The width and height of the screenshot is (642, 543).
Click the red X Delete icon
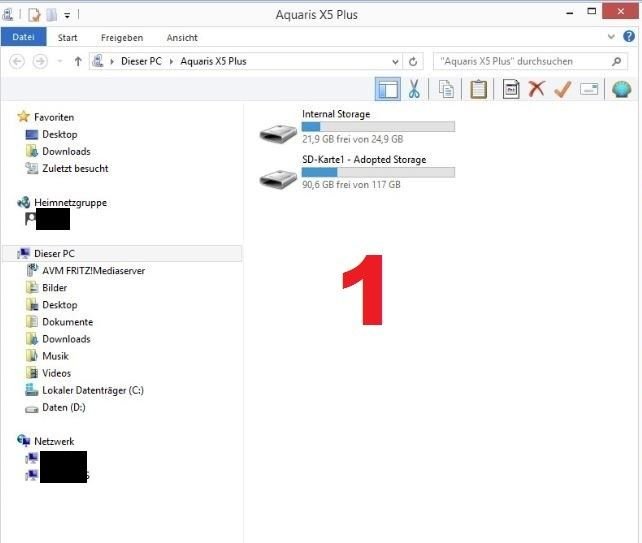pyautogui.click(x=536, y=88)
